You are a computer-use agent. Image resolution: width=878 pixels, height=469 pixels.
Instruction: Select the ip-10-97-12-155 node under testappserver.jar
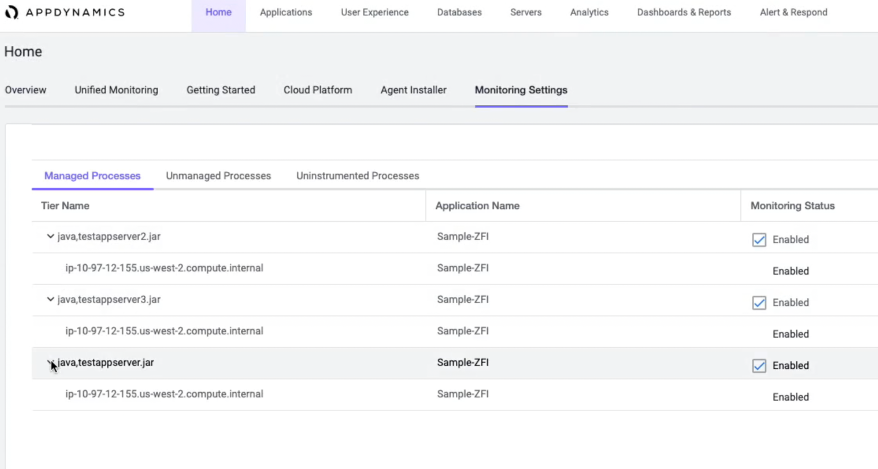coord(164,394)
